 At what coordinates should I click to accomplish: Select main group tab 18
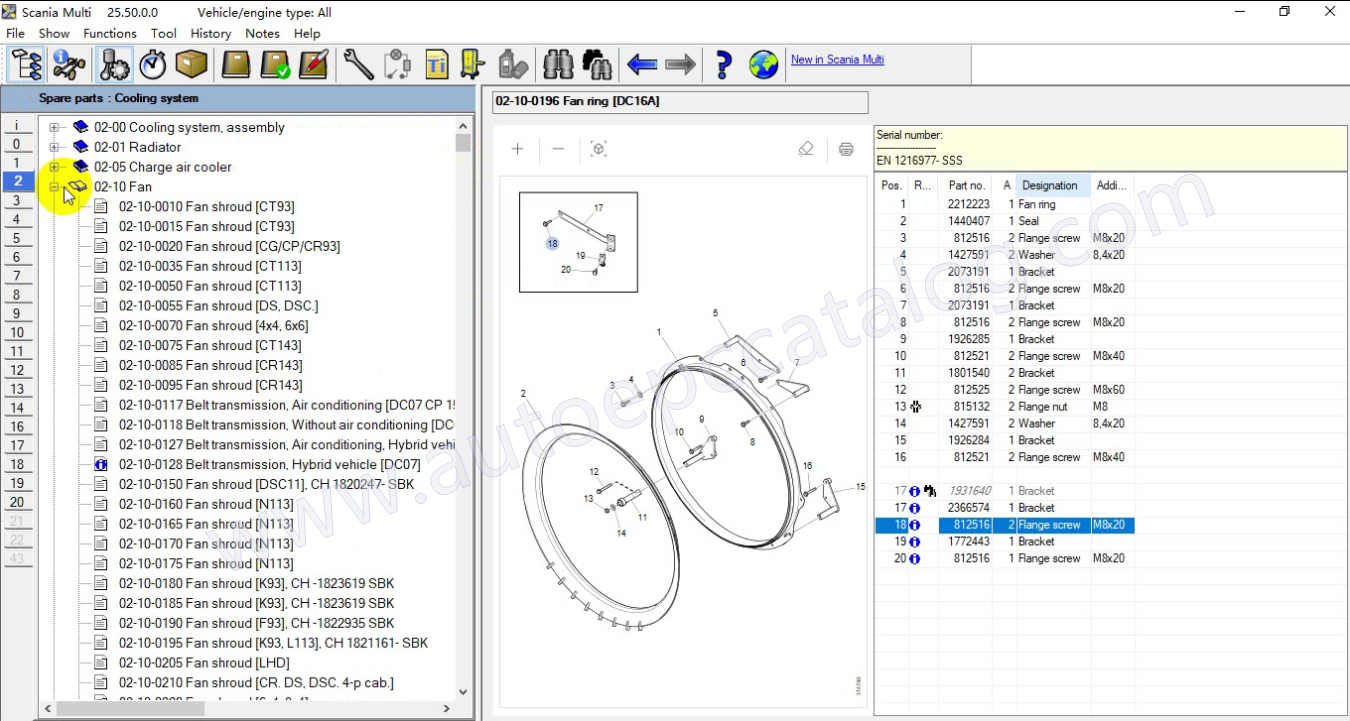coord(16,464)
